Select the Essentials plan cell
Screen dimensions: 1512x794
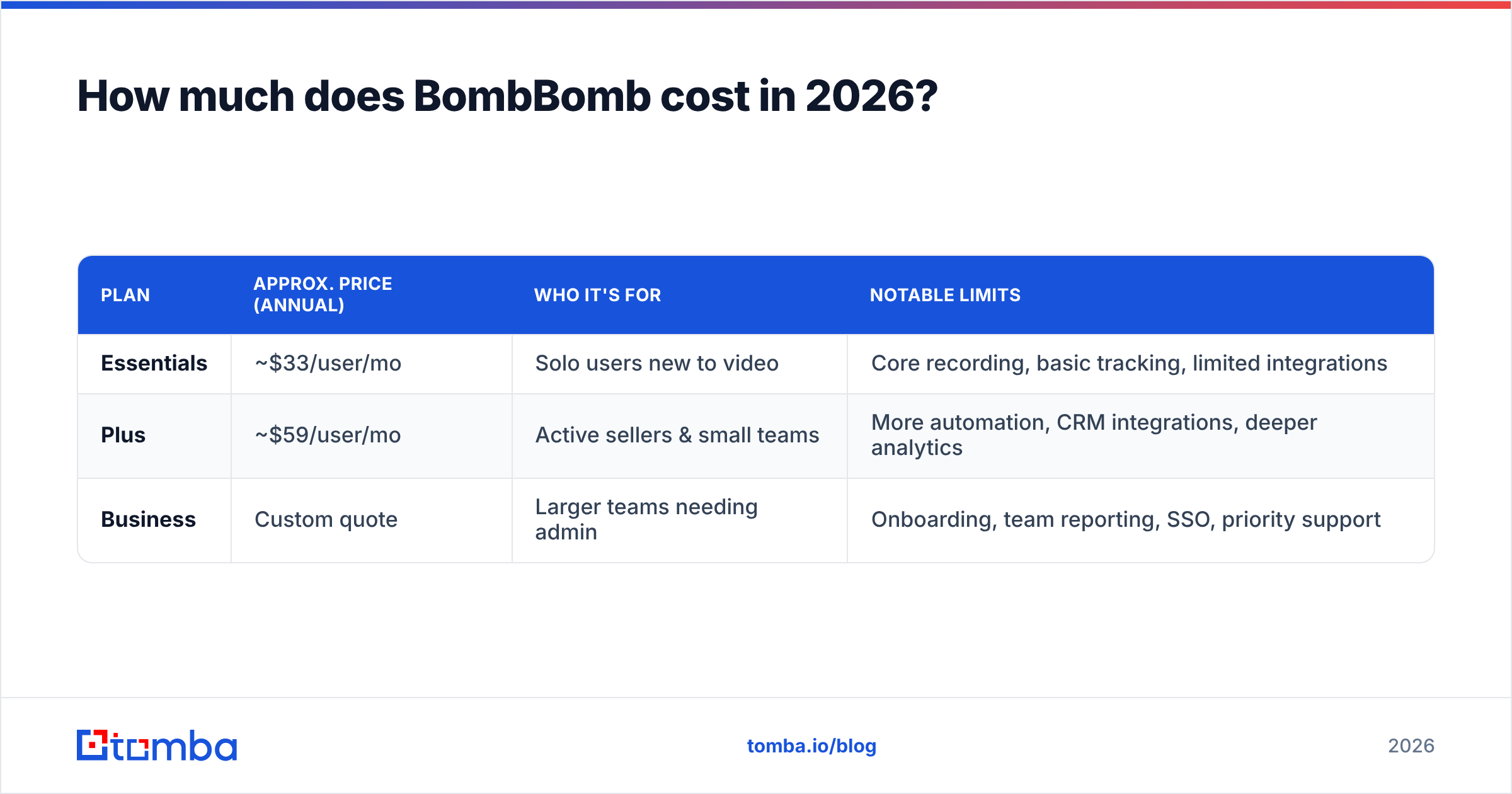click(154, 364)
